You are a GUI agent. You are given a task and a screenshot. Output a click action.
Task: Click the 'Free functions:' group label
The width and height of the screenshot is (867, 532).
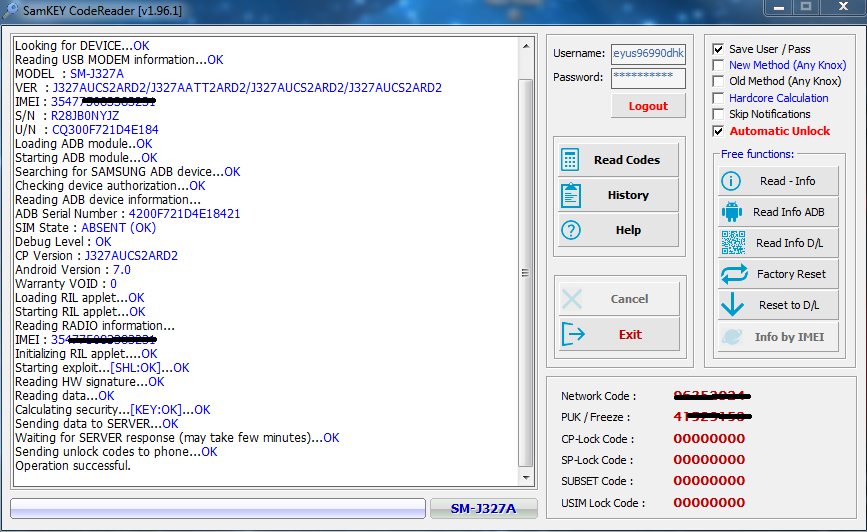point(757,154)
